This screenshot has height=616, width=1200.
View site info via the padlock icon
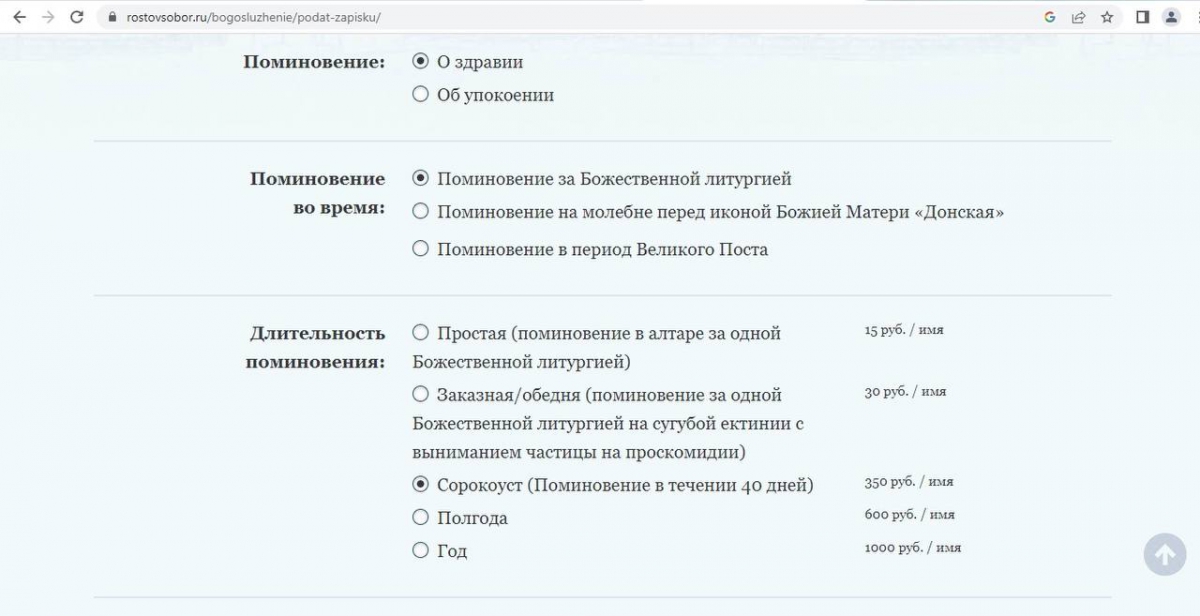[x=112, y=17]
